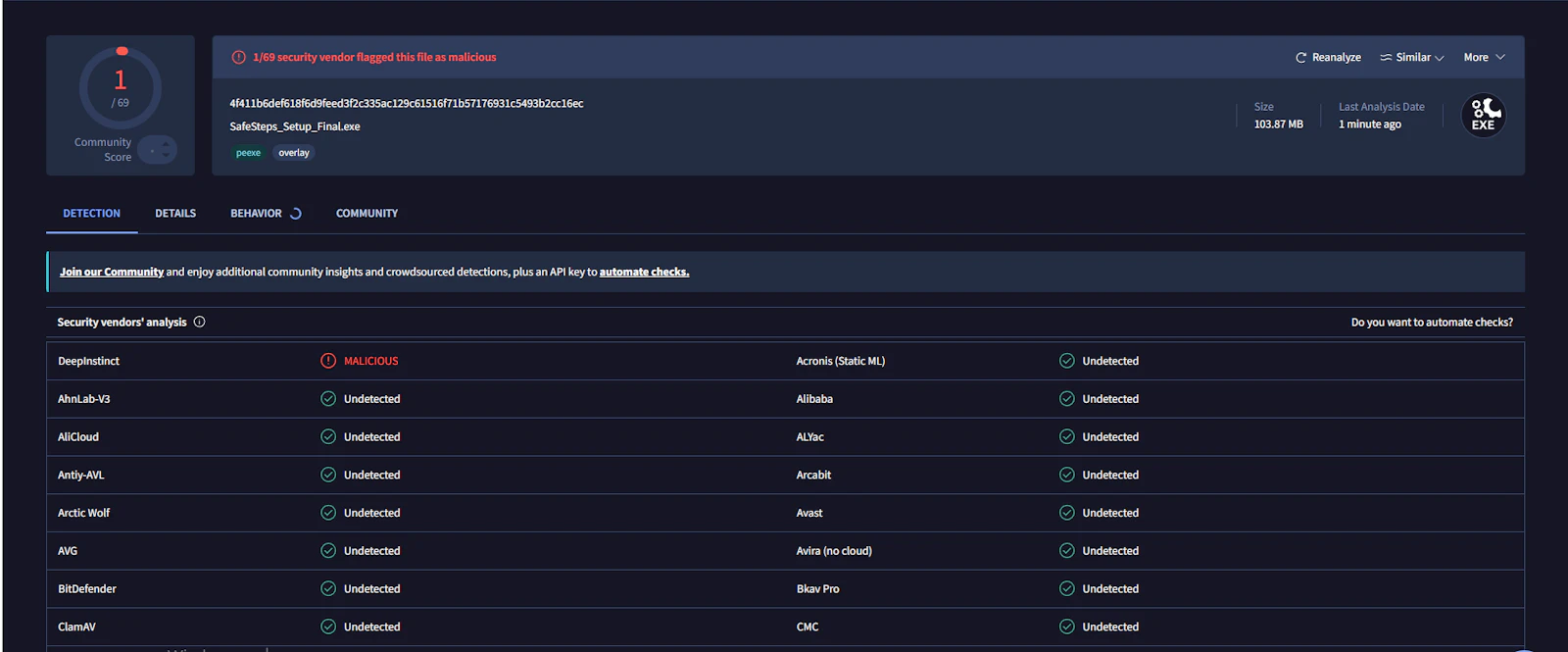Click the Alibaba vendor name
The height and width of the screenshot is (652, 1568).
click(814, 399)
